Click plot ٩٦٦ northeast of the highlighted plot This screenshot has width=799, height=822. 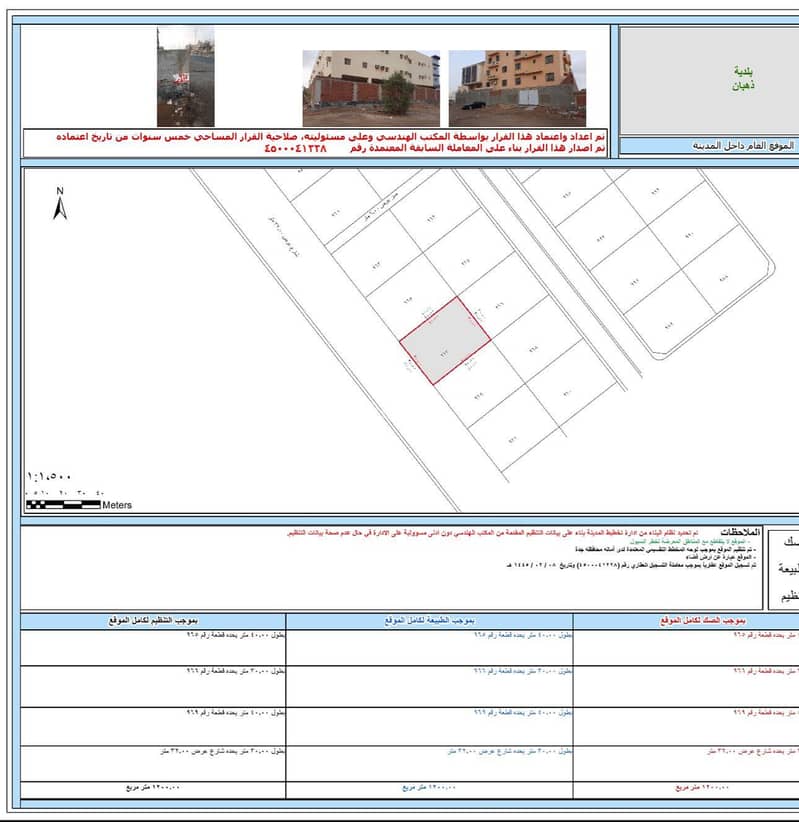(x=500, y=305)
